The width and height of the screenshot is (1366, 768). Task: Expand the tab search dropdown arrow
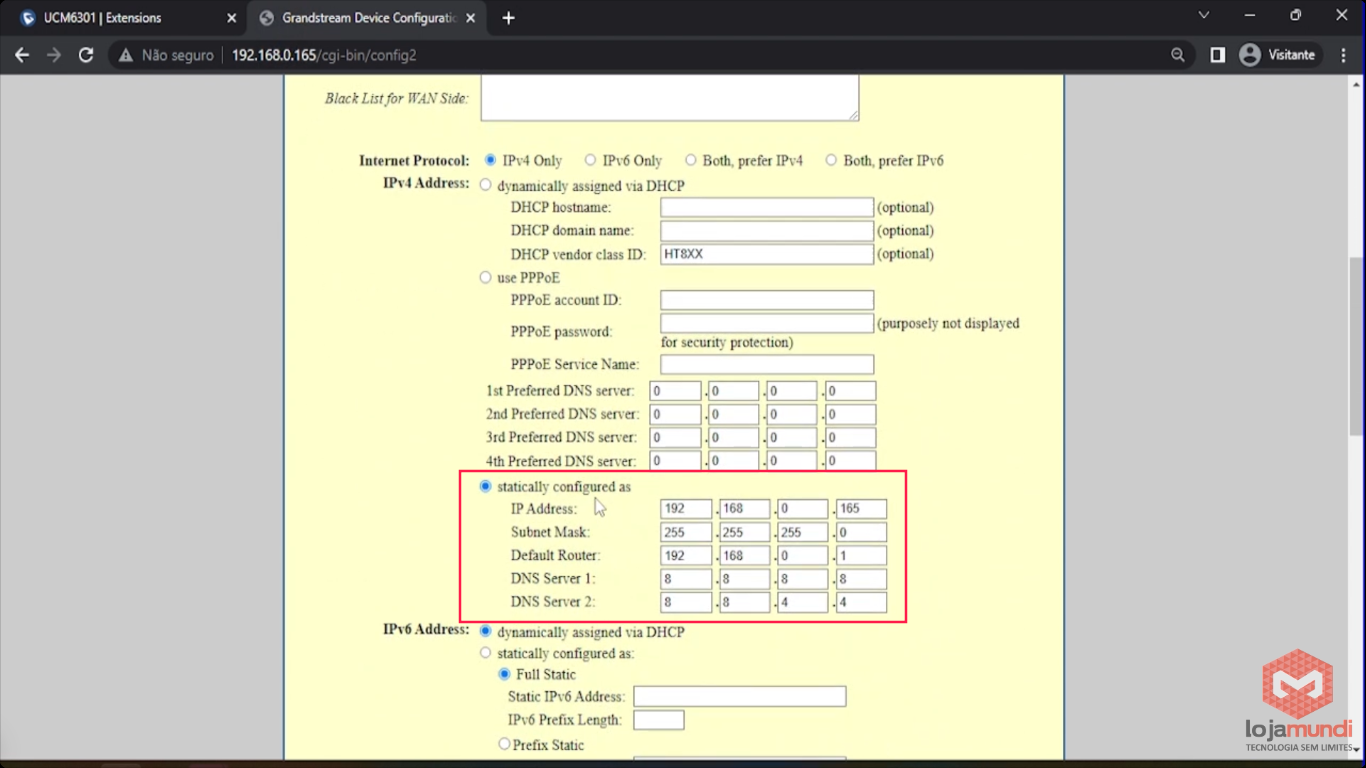point(1204,16)
